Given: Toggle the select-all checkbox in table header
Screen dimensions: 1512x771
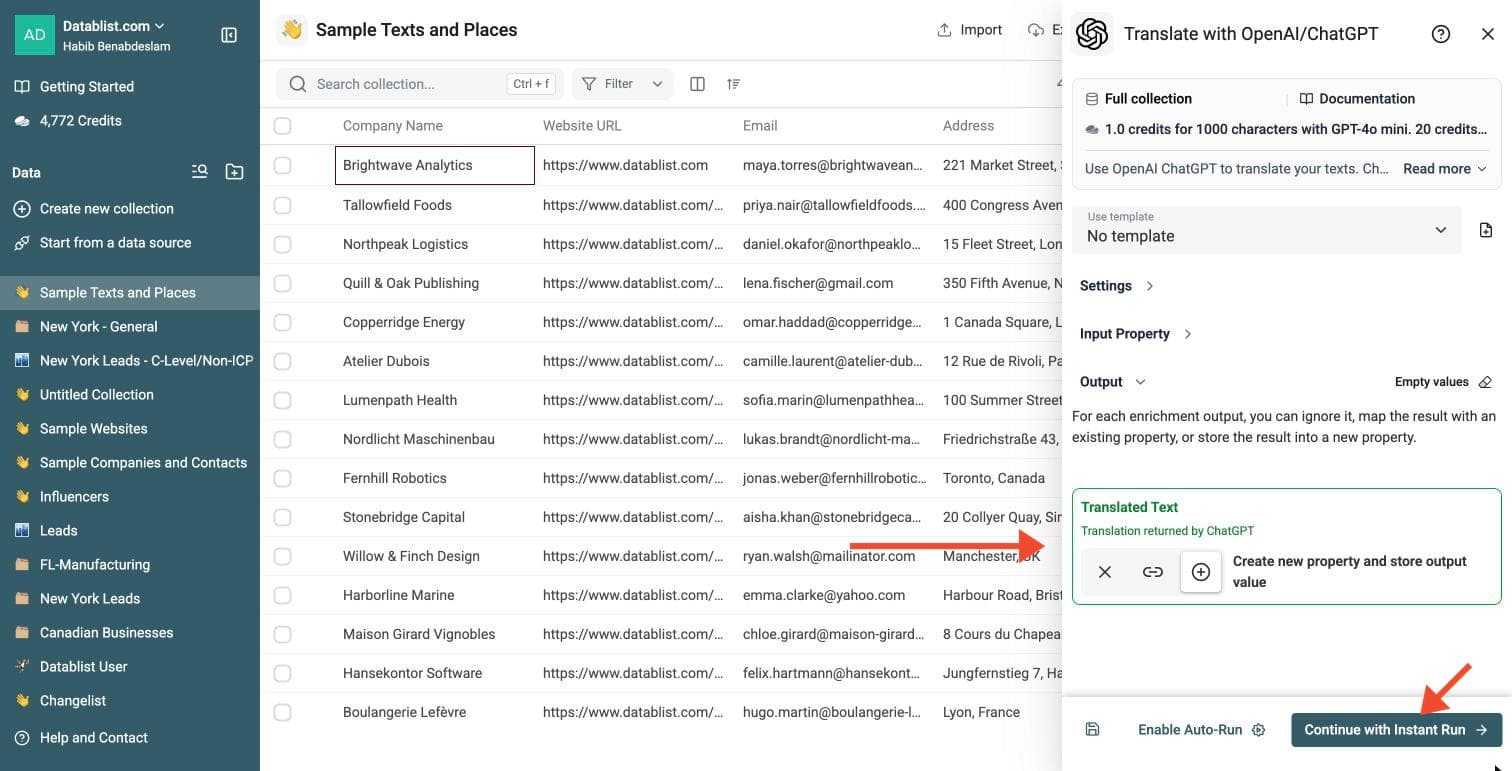Looking at the screenshot, I should tap(282, 126).
